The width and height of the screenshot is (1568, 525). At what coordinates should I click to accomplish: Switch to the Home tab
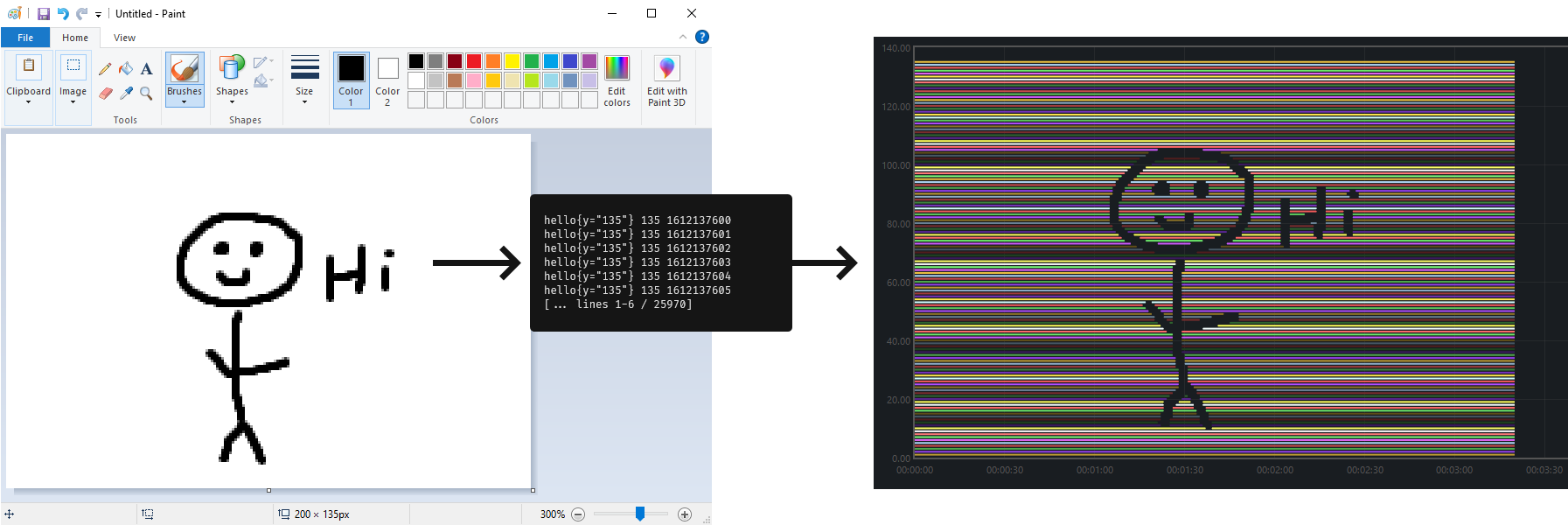tap(75, 38)
